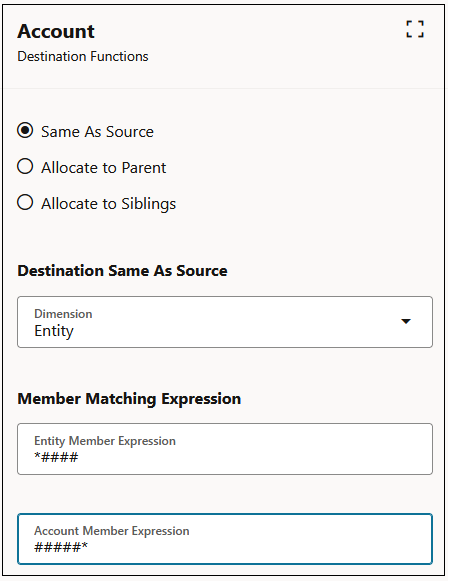
Task: Click the Destination Same As Source heading
Action: [x=123, y=271]
